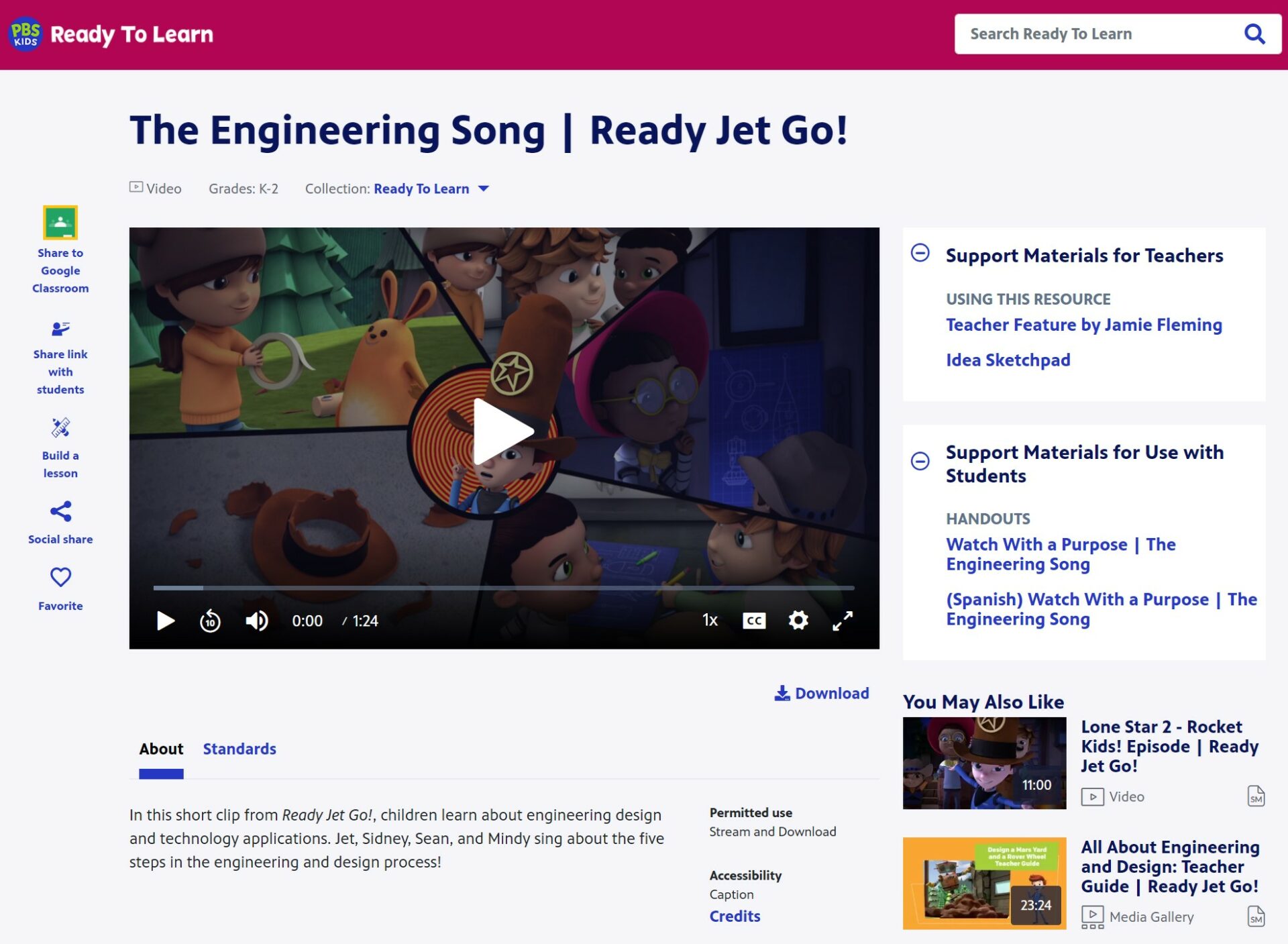Click the Video type icon under title
The height and width of the screenshot is (944, 1288).
(x=136, y=187)
